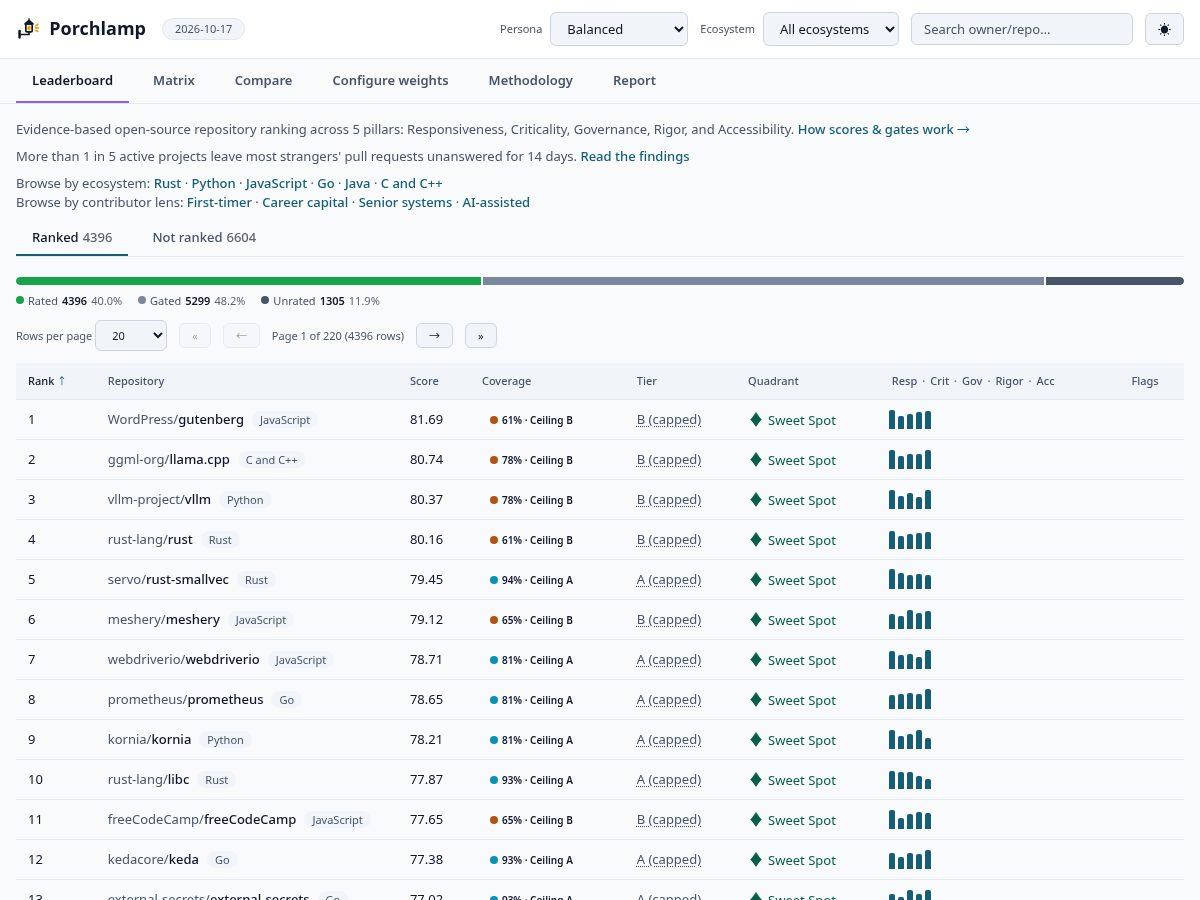The image size is (1200, 900).
Task: Switch to the Compare tab
Action: (264, 80)
